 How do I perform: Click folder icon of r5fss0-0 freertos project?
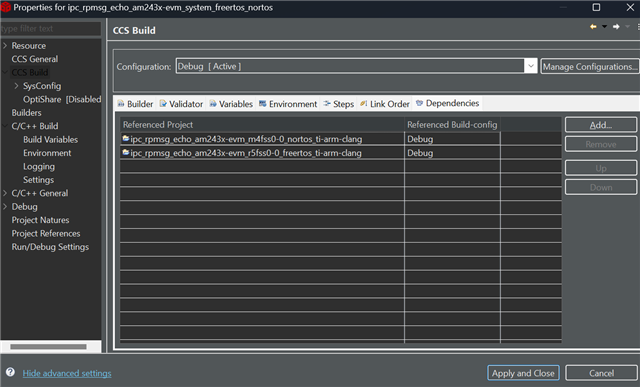126,153
